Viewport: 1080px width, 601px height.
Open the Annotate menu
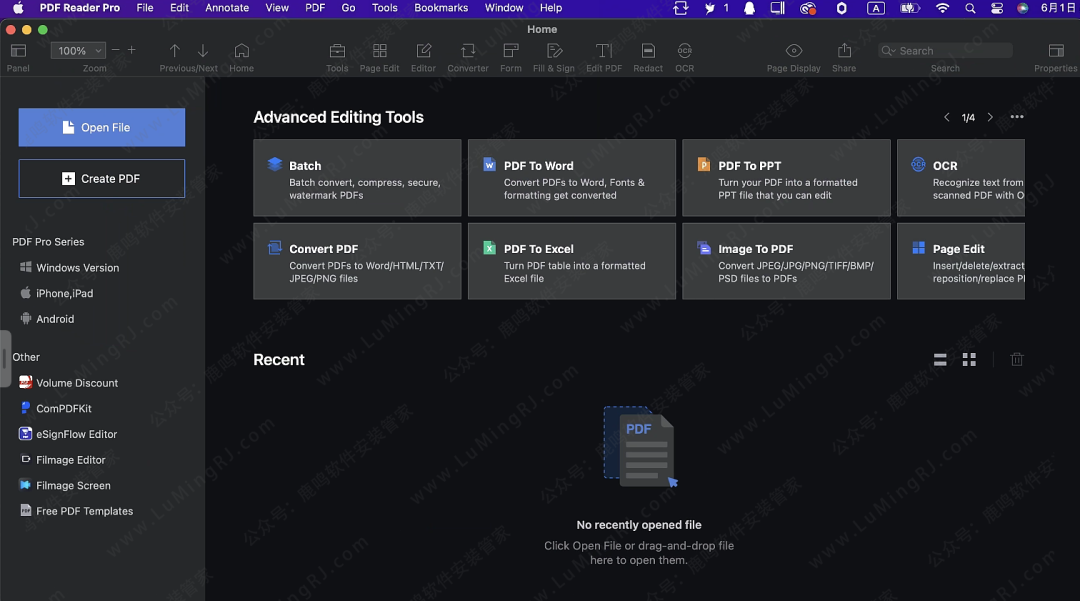coord(227,8)
